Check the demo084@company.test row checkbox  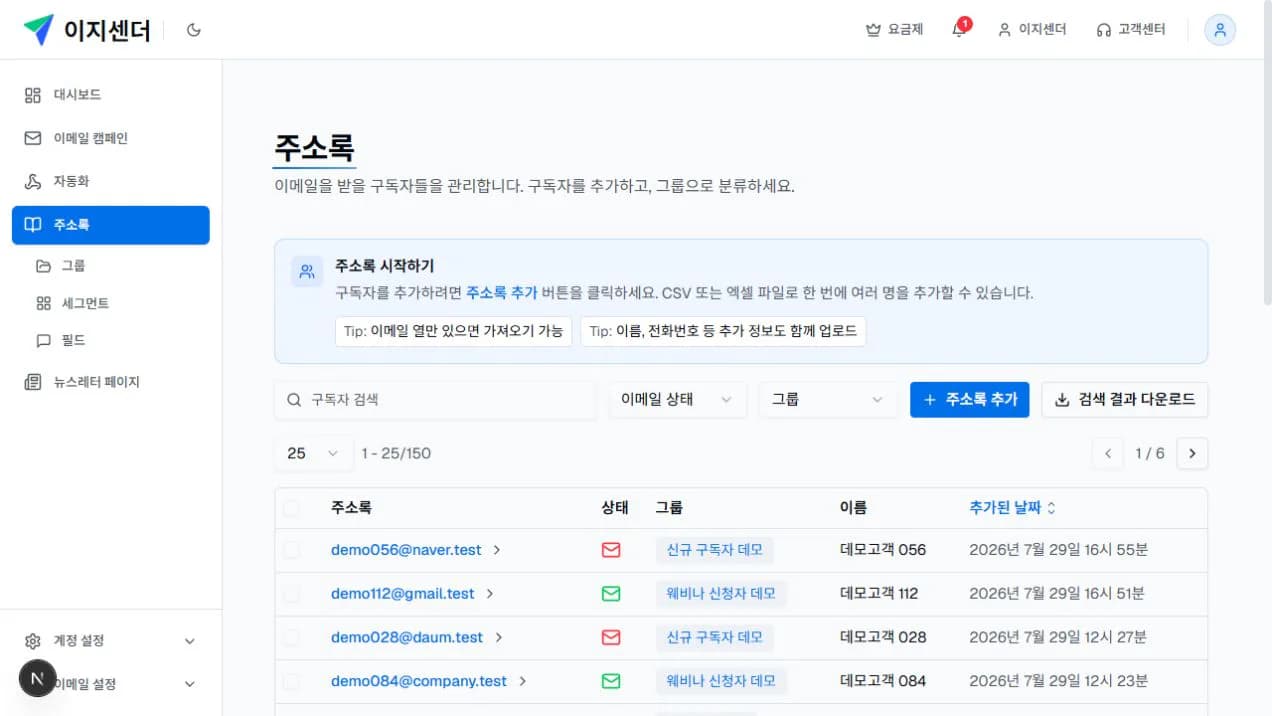291,681
